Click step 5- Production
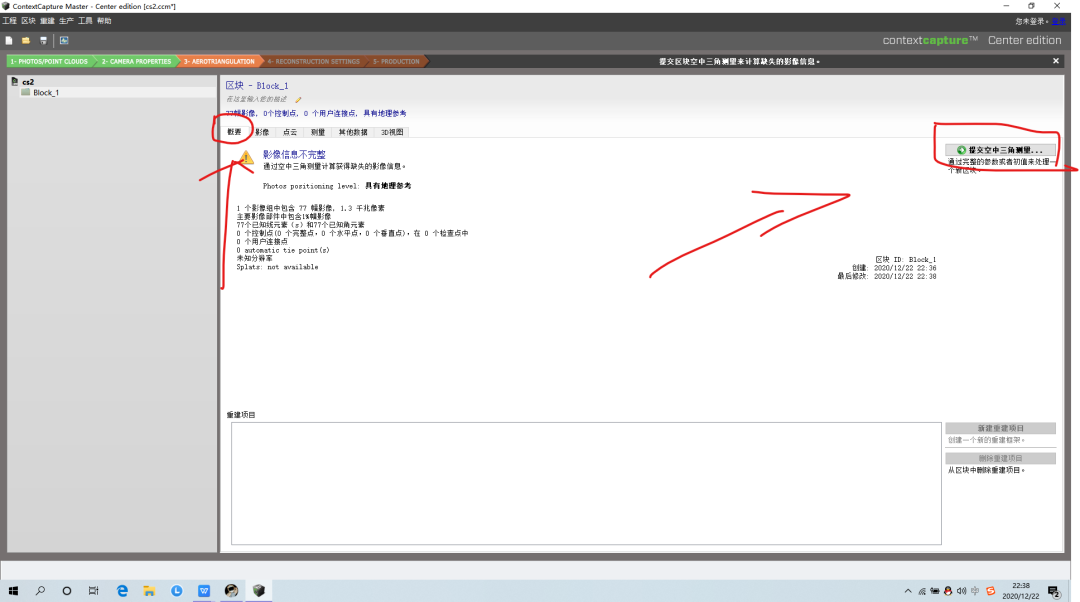Image resolution: width=1080 pixels, height=602 pixels. [396, 61]
